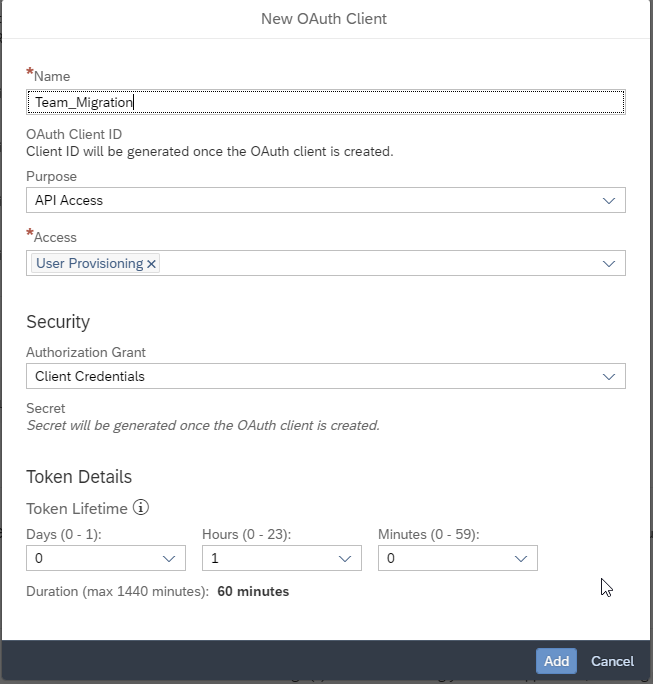Click the 60 minutes duration text
The width and height of the screenshot is (653, 684).
253,591
